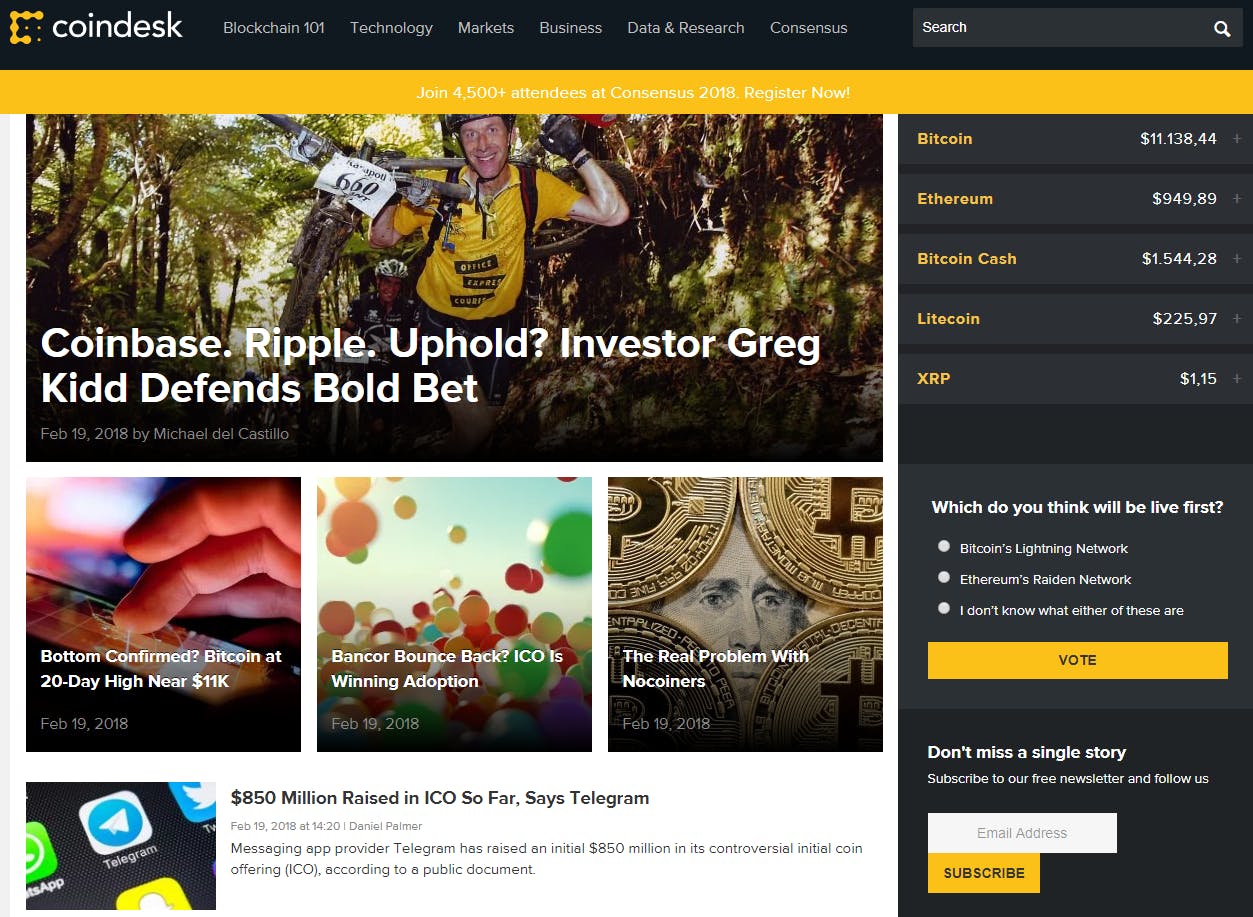Open the Telegram ICO article thumbnail
This screenshot has height=917, width=1253.
(121, 846)
